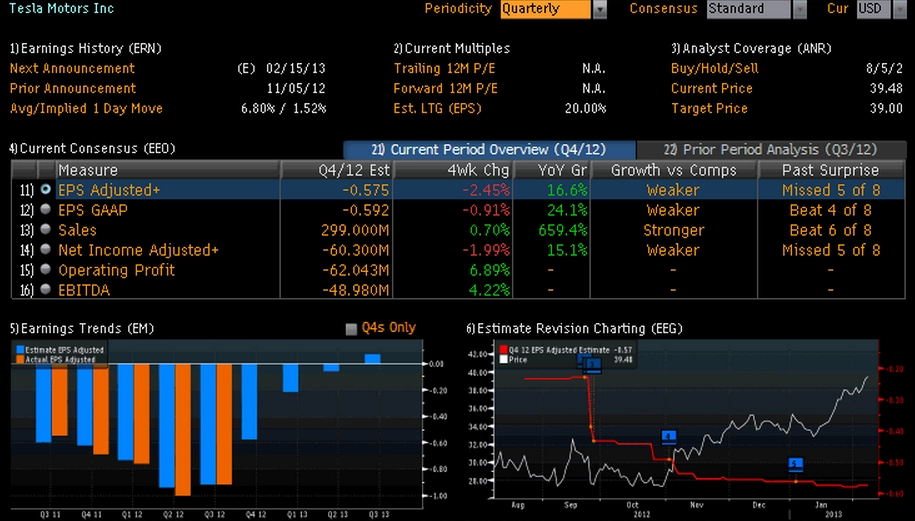Select the EPS GAAP radio button
This screenshot has width=915, height=521.
46,209
